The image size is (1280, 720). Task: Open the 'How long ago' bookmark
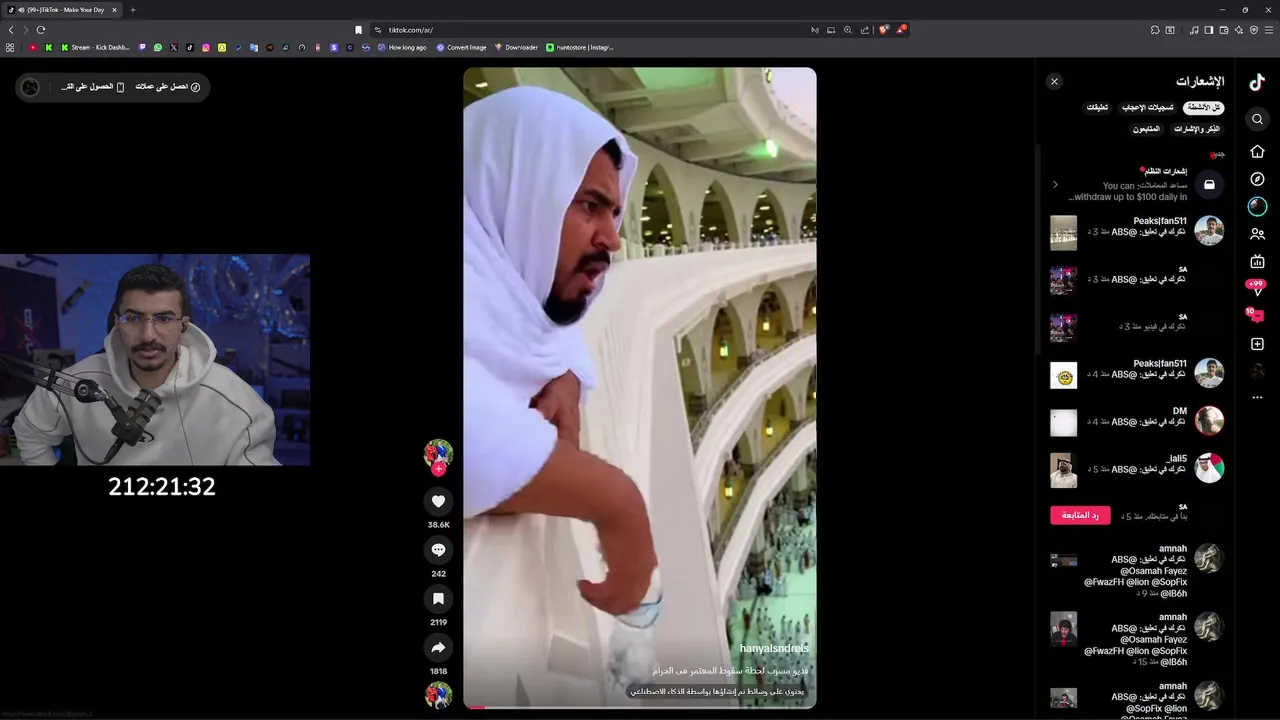[x=402, y=47]
